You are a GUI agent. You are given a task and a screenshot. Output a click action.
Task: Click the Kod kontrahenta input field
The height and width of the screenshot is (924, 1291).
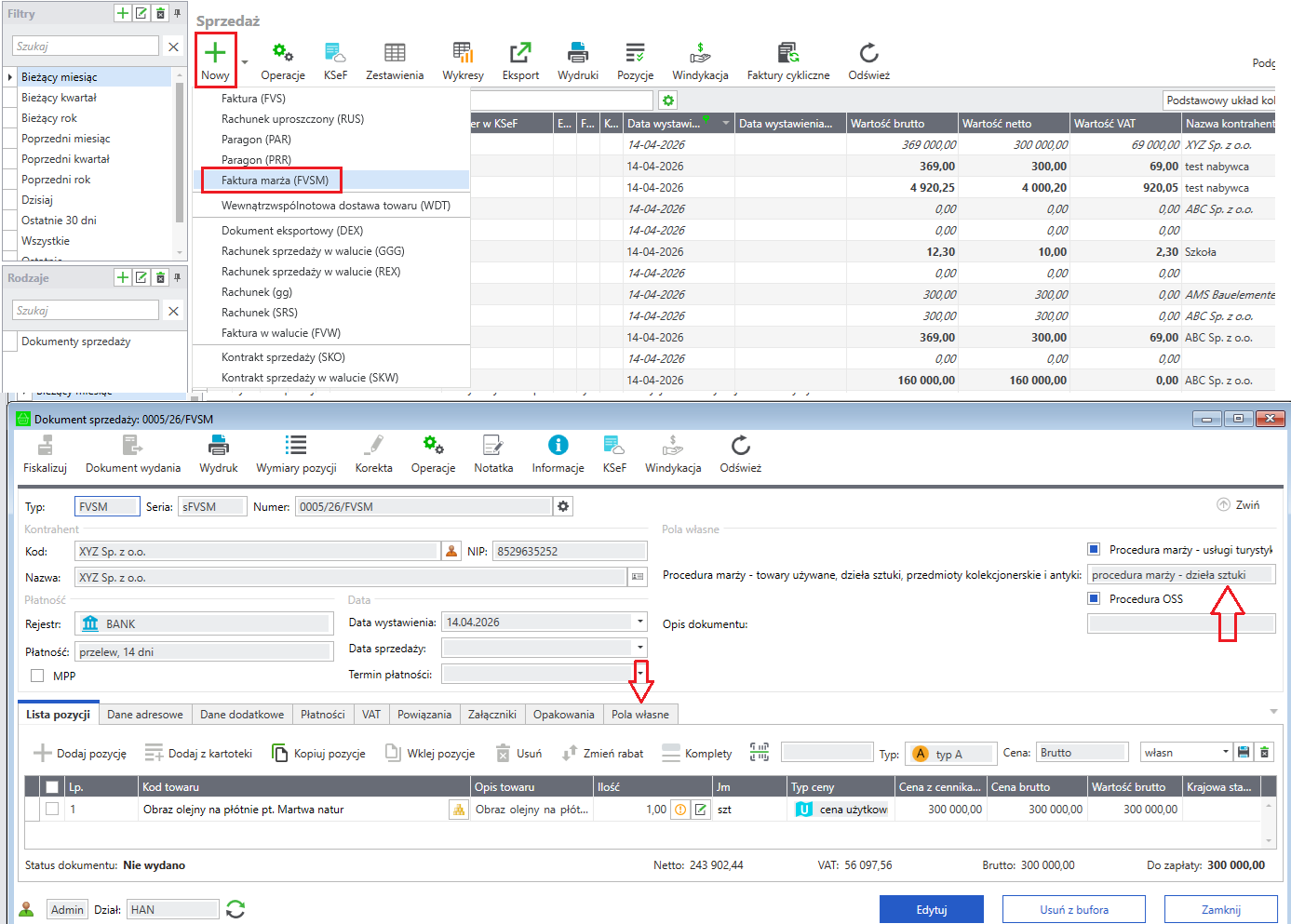pyautogui.click(x=256, y=552)
